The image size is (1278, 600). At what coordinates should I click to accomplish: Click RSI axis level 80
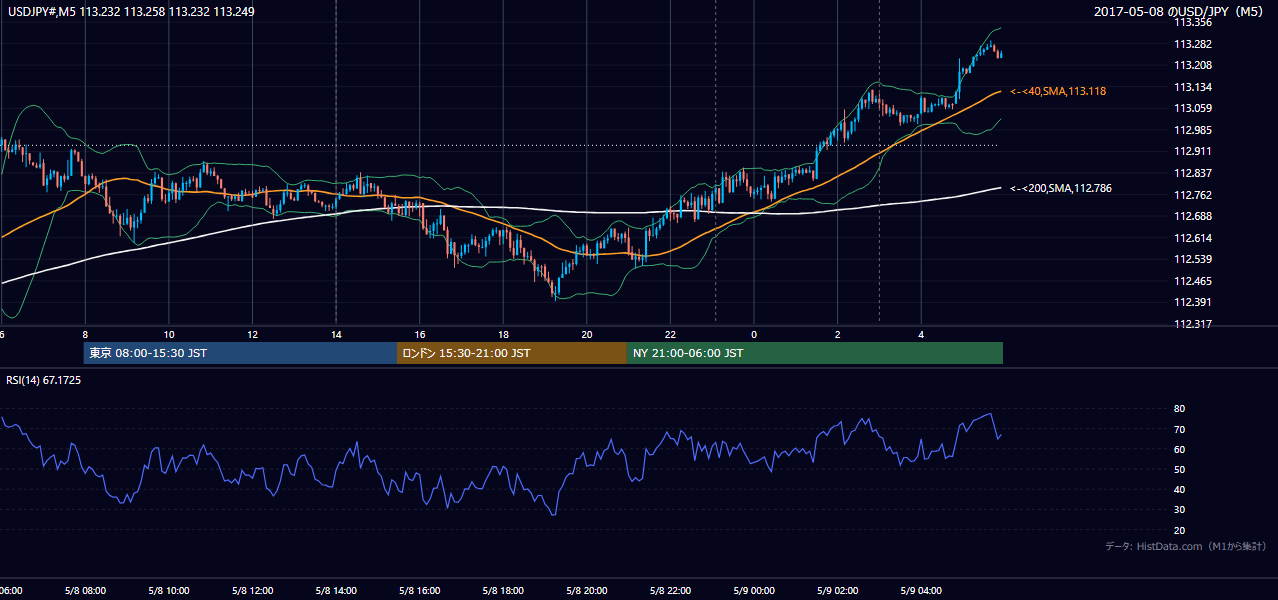point(1180,409)
